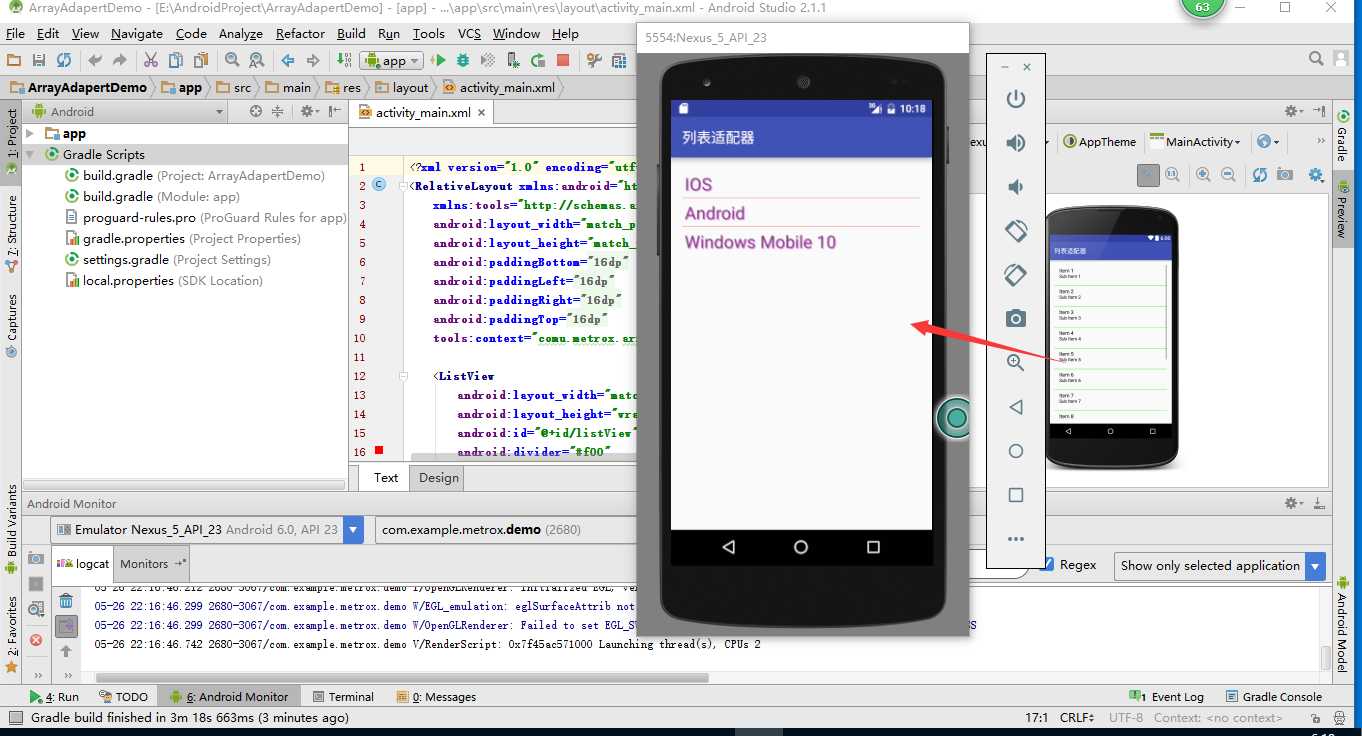Click emulator zoom magnifier icon
The height and width of the screenshot is (736, 1362).
[x=1015, y=363]
